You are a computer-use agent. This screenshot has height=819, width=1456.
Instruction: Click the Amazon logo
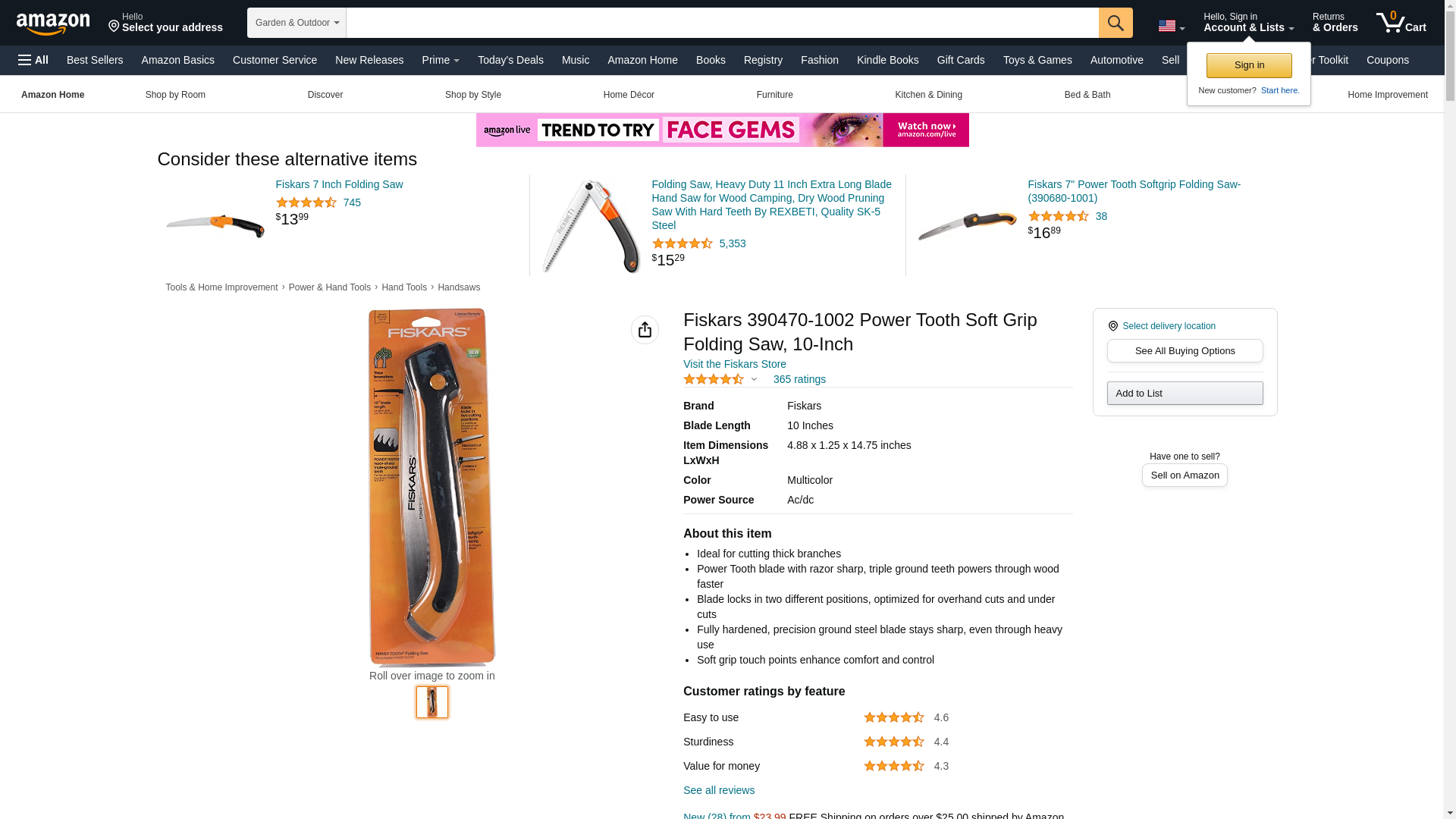53,24
